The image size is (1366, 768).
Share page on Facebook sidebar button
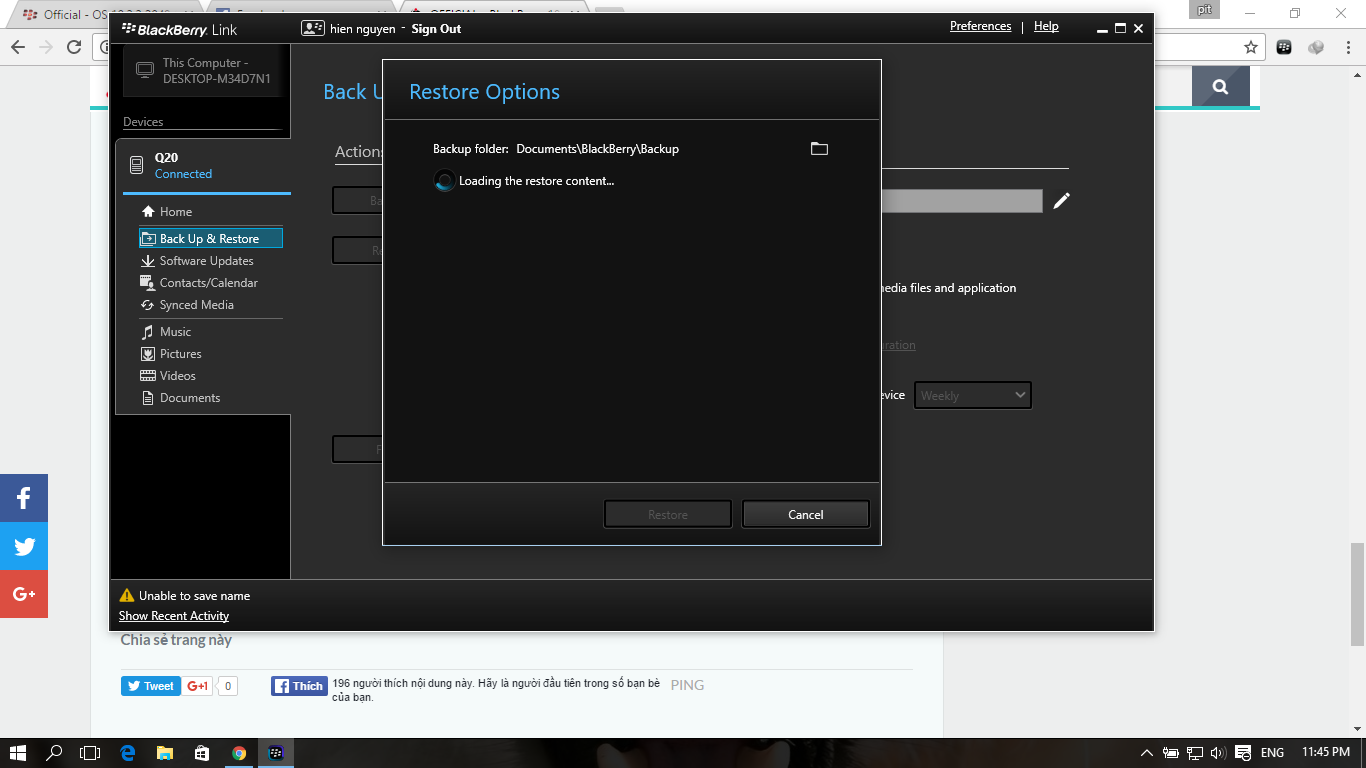pos(24,498)
